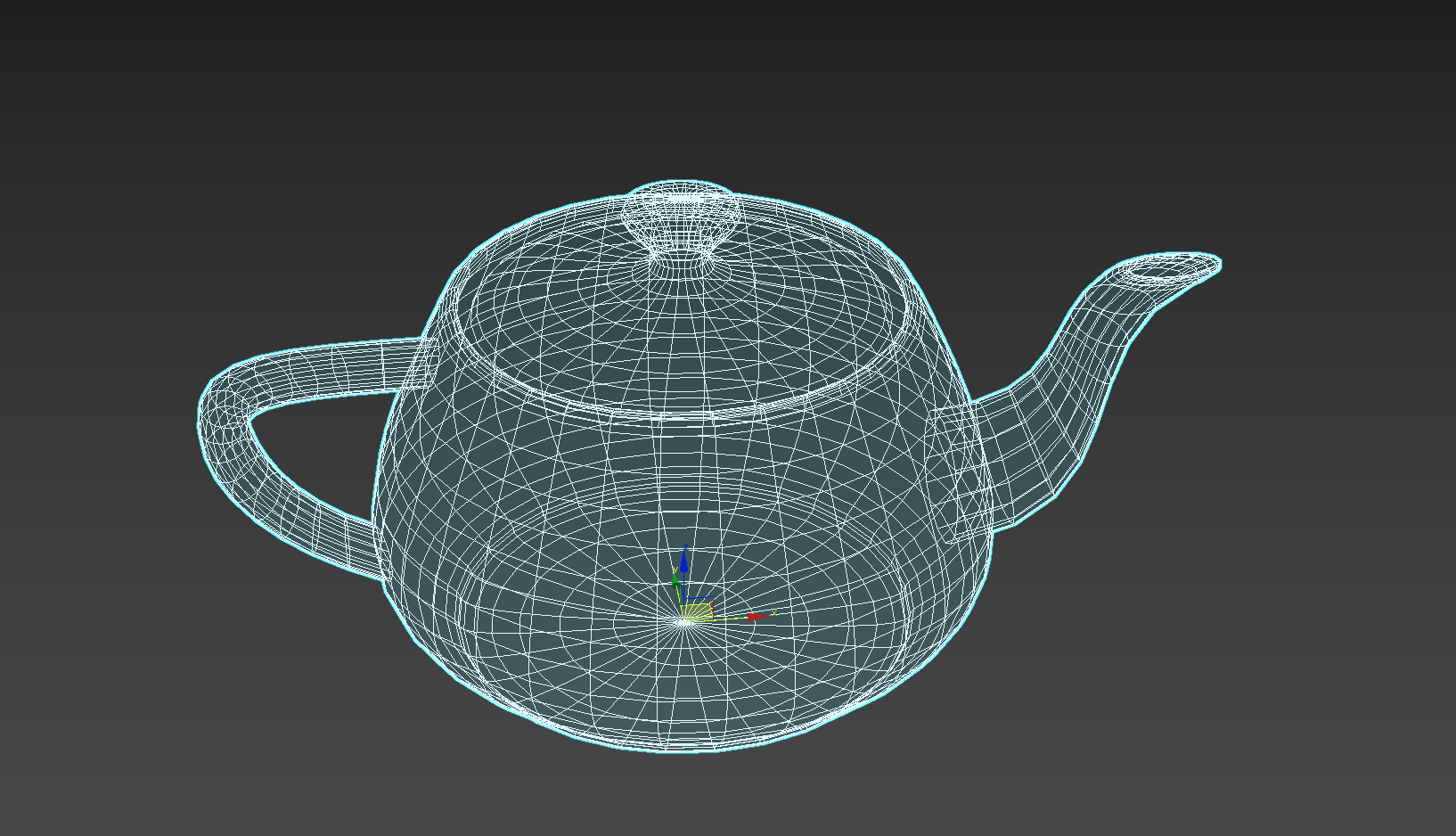
Task: Click the gizmo pivot origin point
Action: pyautogui.click(x=683, y=621)
